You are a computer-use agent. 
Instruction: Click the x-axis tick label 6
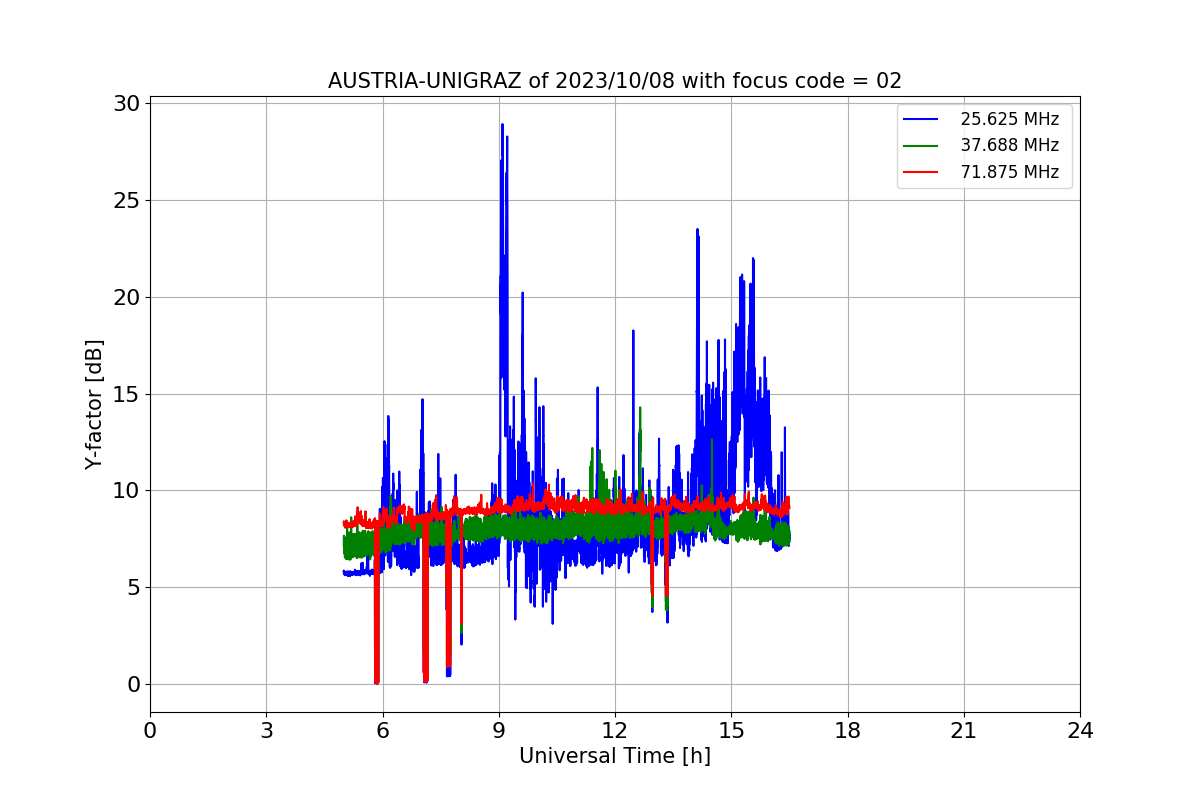(x=382, y=731)
